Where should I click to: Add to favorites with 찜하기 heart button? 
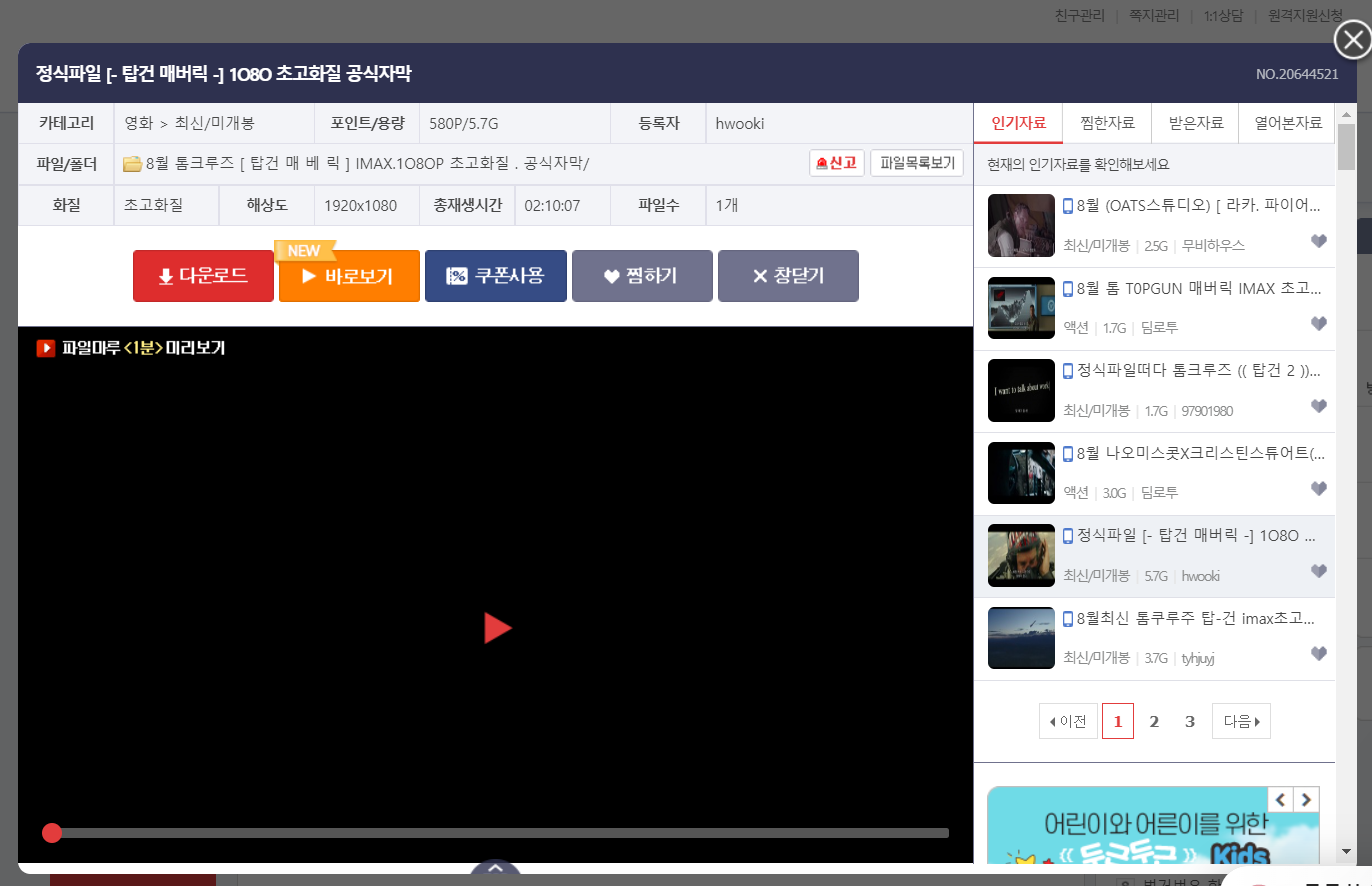[x=641, y=276]
